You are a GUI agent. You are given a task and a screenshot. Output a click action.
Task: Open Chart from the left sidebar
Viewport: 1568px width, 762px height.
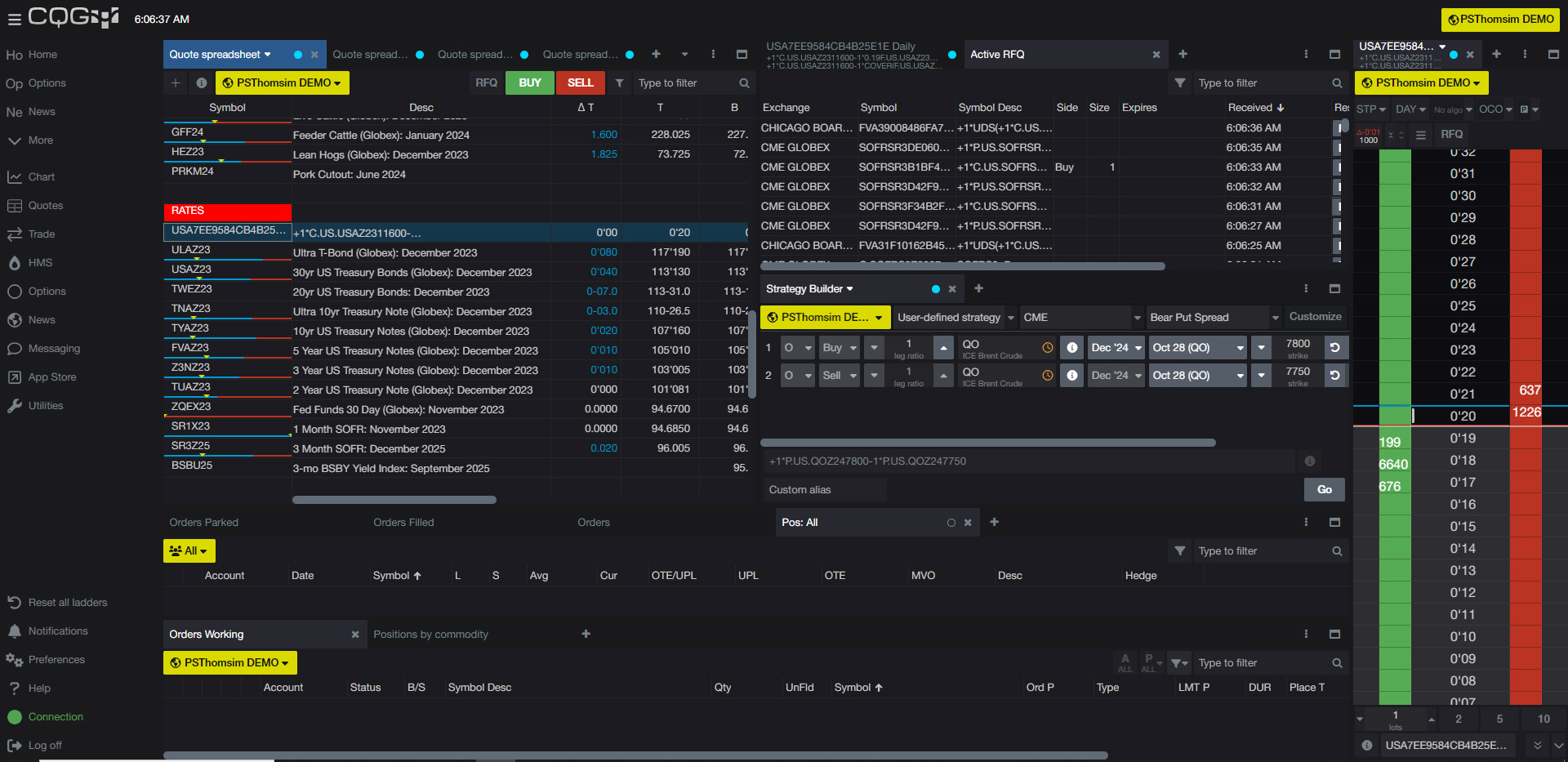pyautogui.click(x=41, y=177)
